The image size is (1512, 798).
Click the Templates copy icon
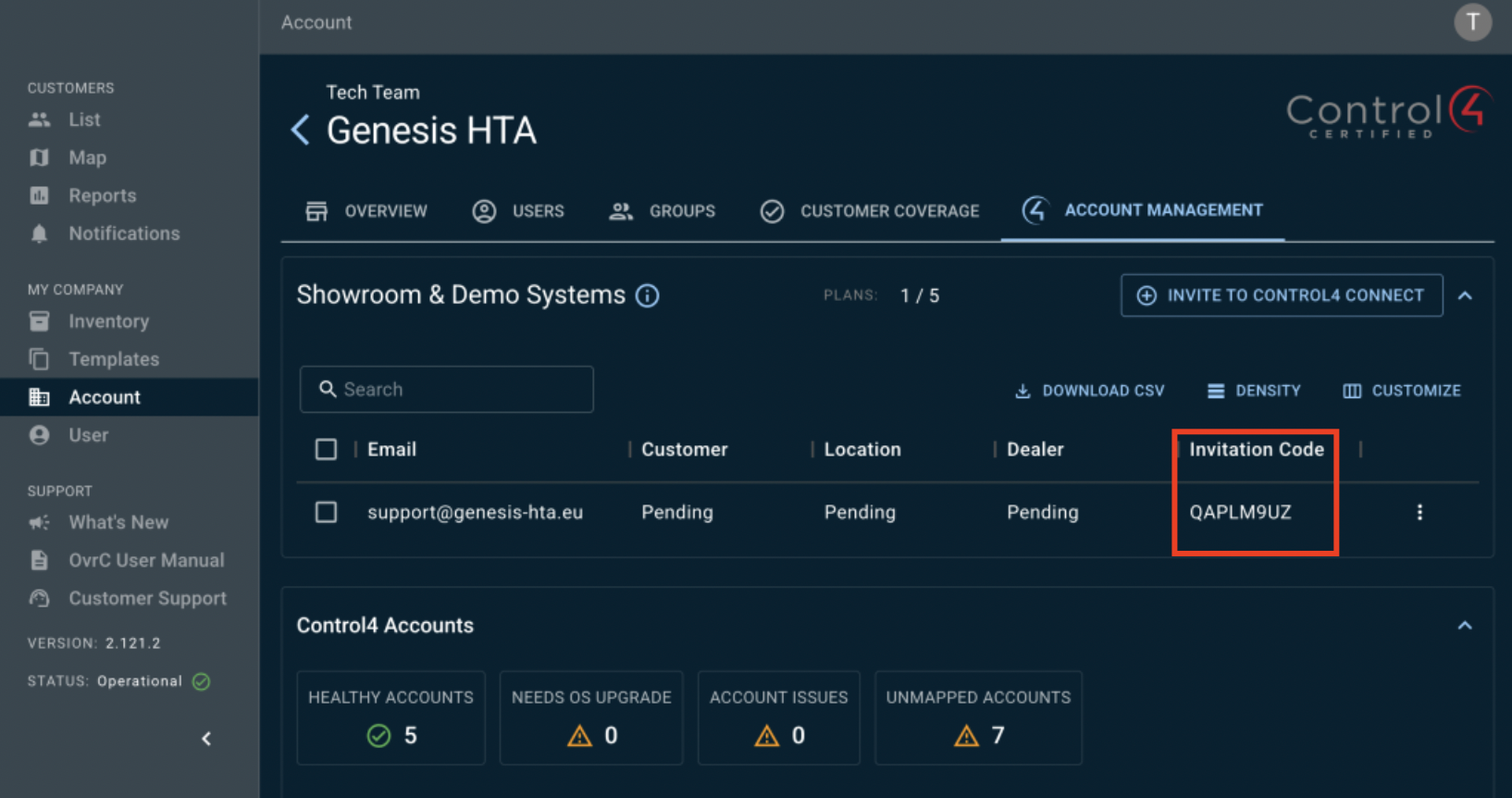[x=39, y=359]
